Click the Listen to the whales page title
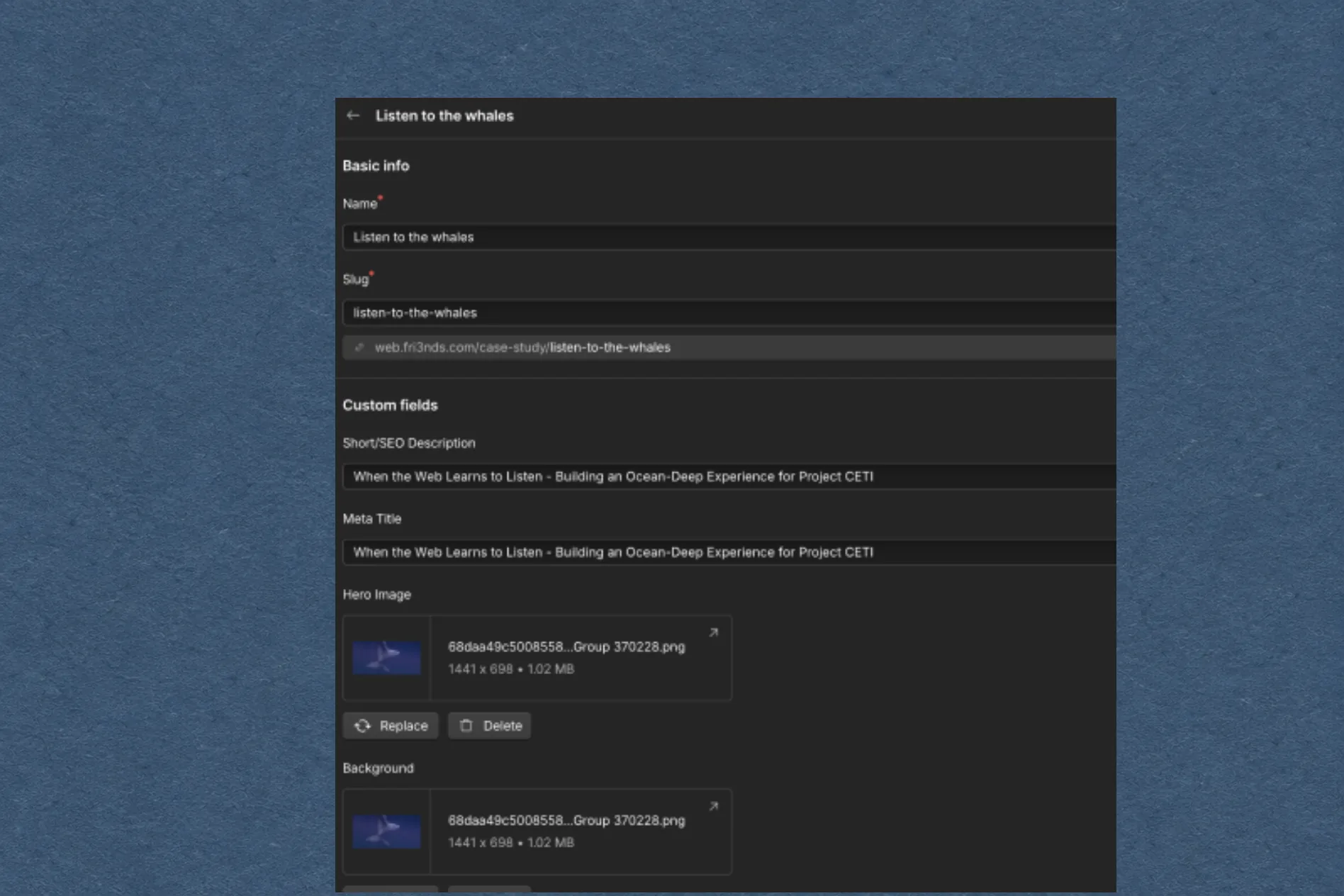This screenshot has width=1344, height=896. [444, 116]
